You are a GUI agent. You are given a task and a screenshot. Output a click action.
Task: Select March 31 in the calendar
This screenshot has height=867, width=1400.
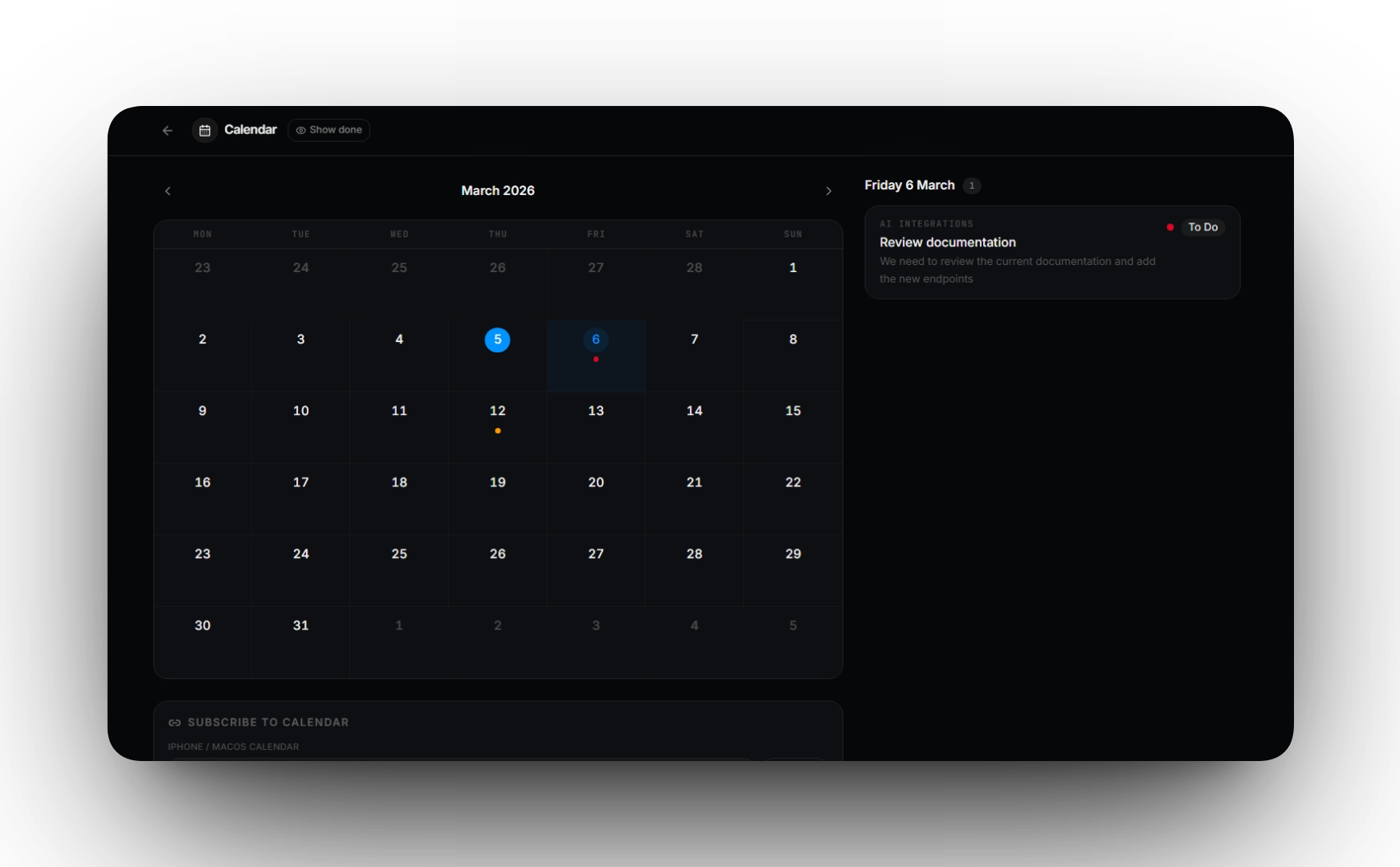(300, 625)
